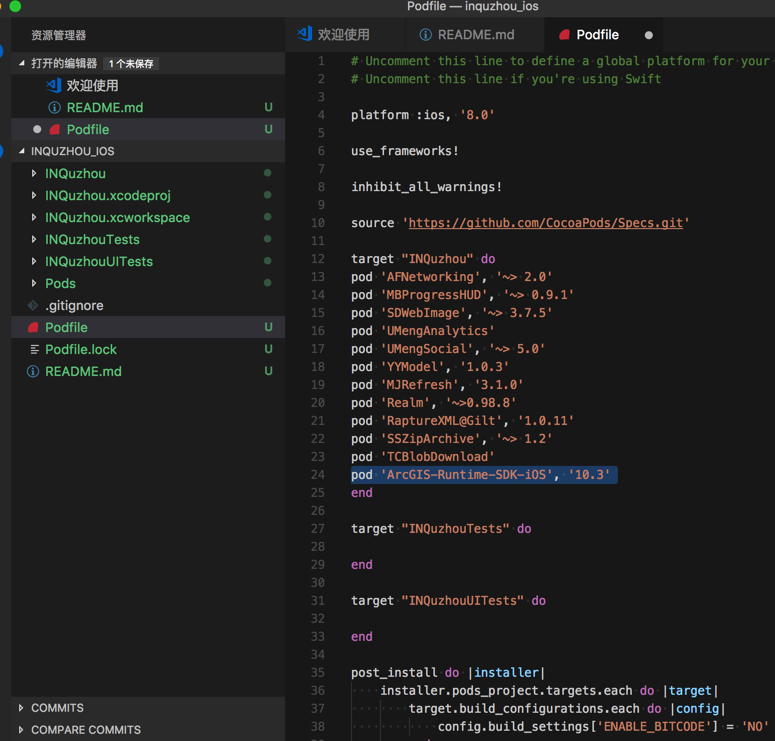The image size is (775, 741).
Task: Click the green macOS window button
Action: 15,6
